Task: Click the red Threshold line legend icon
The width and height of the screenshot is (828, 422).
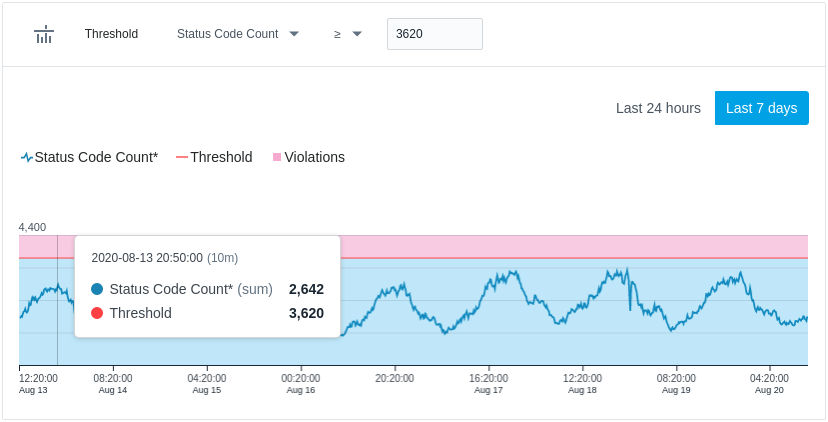Action: [182, 157]
